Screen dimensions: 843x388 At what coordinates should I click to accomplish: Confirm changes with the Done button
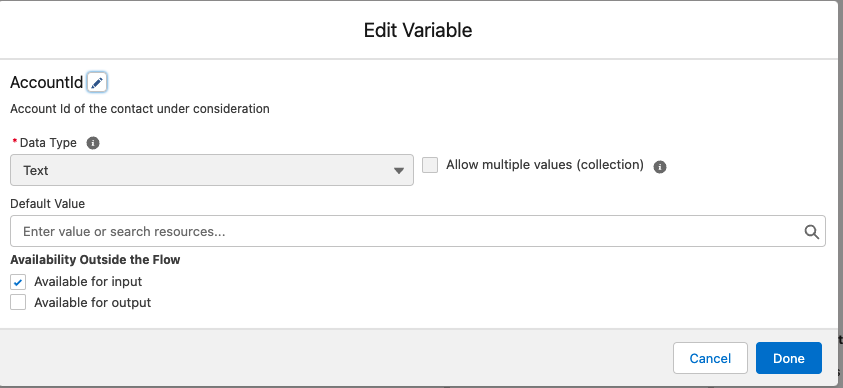pyautogui.click(x=789, y=358)
